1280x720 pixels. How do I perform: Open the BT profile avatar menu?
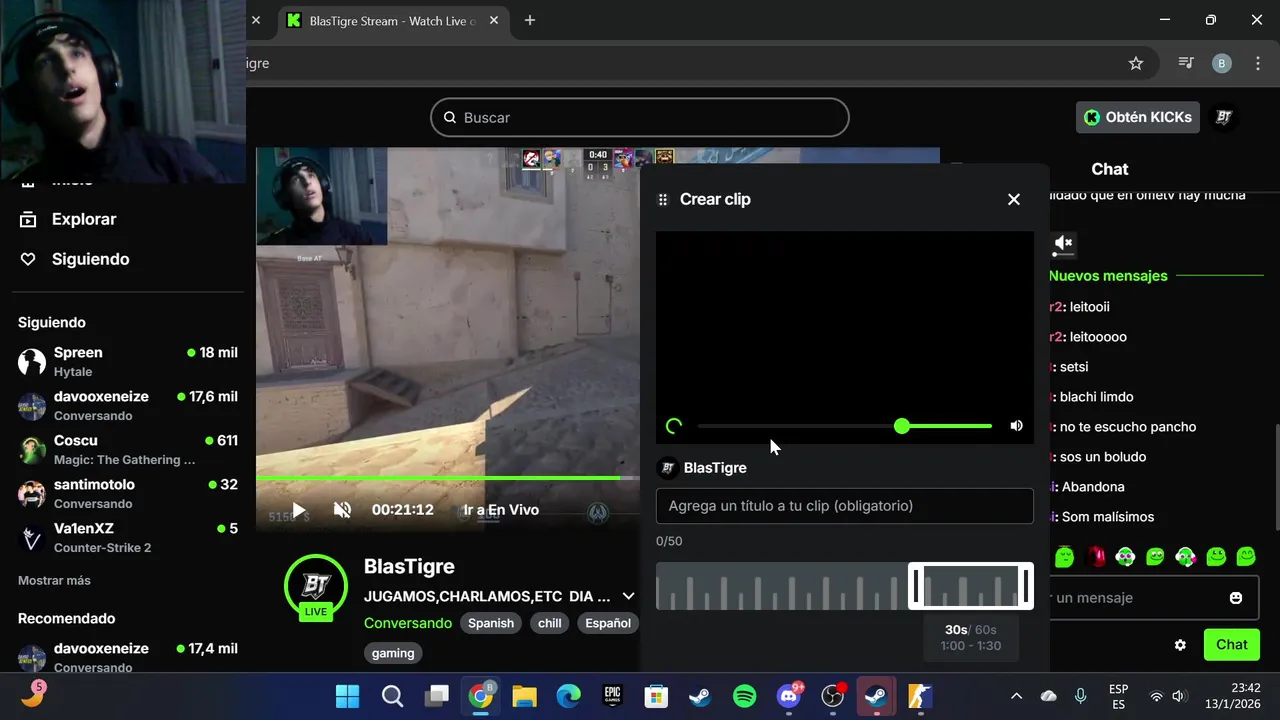(1223, 117)
